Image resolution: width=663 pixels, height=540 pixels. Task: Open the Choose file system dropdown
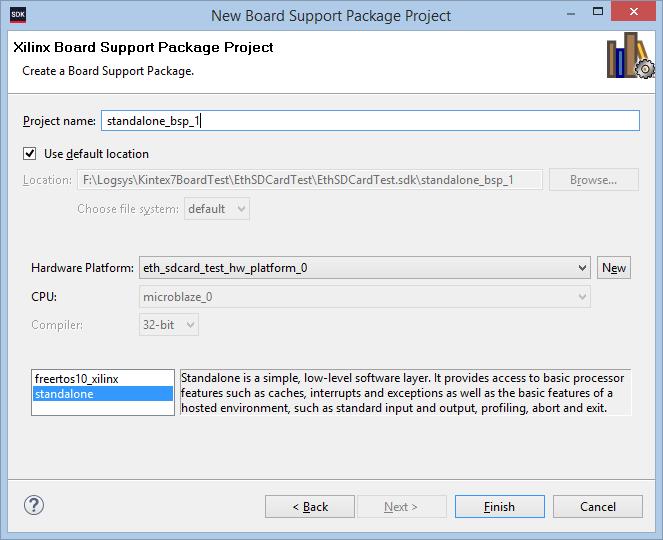(217, 209)
